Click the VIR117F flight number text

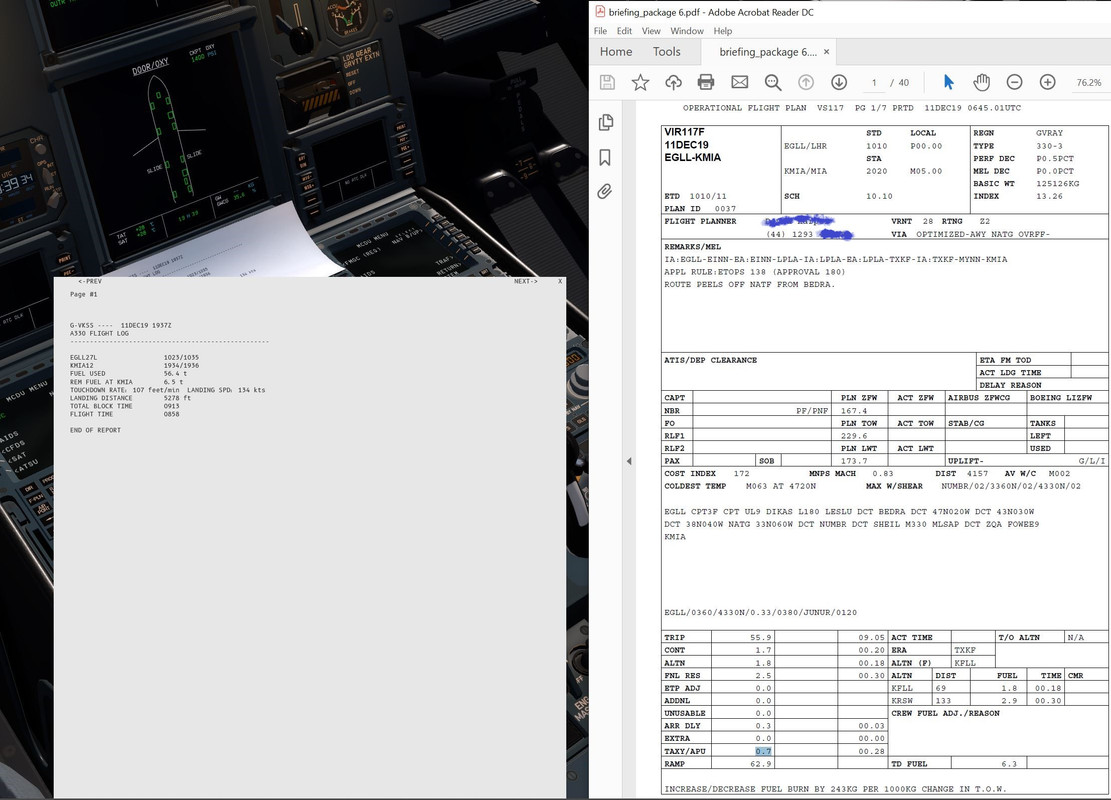pyautogui.click(x=684, y=132)
